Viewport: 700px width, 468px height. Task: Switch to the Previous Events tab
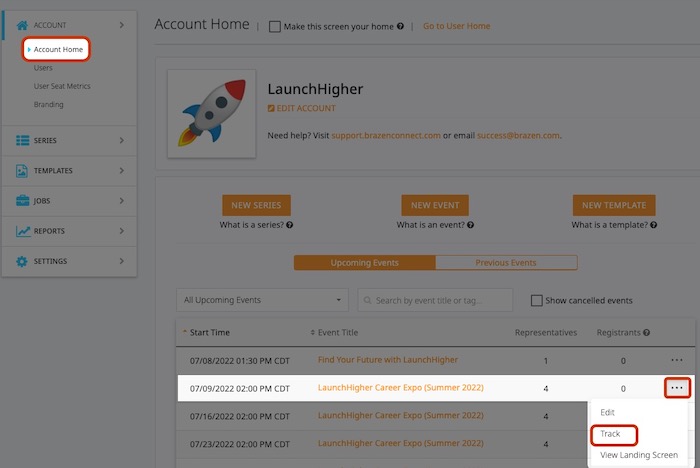pyautogui.click(x=506, y=263)
